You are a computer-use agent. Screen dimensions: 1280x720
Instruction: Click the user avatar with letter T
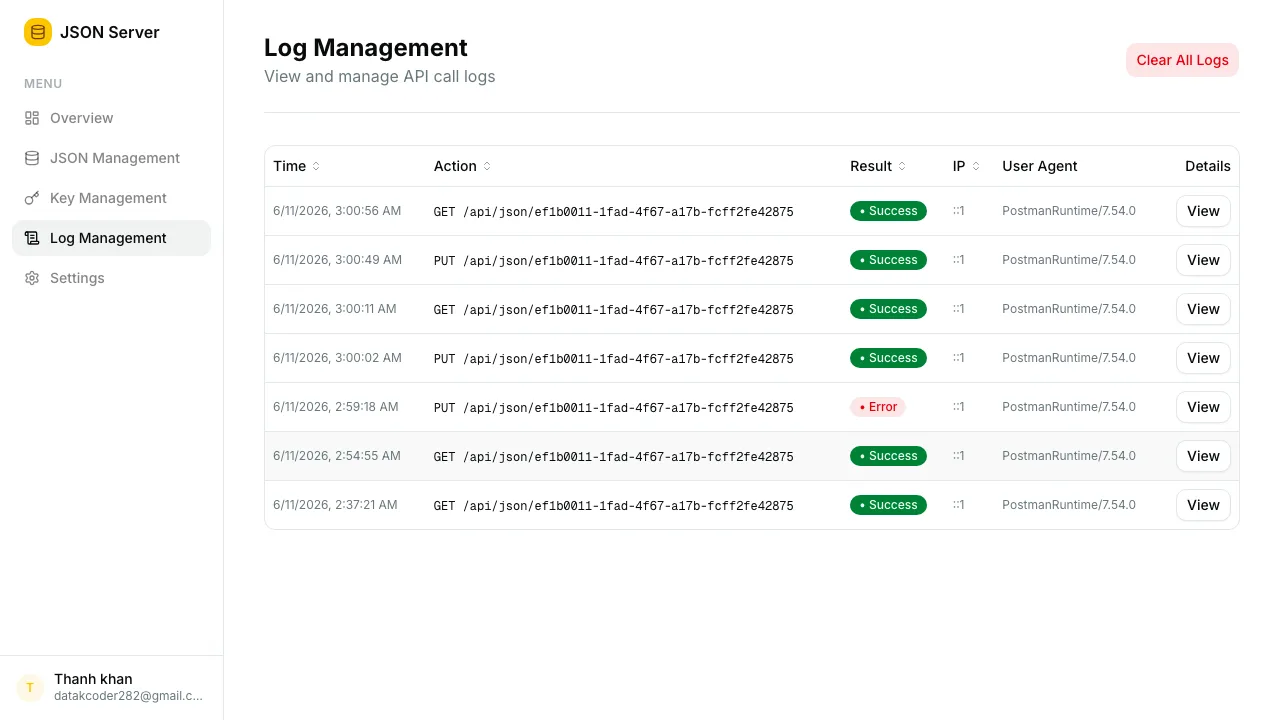pyautogui.click(x=30, y=688)
